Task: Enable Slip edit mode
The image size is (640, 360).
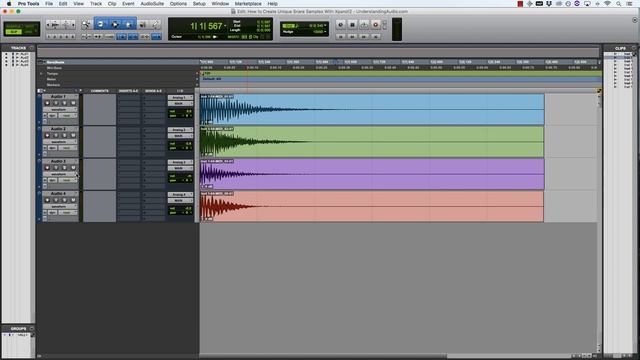Action: point(13,32)
